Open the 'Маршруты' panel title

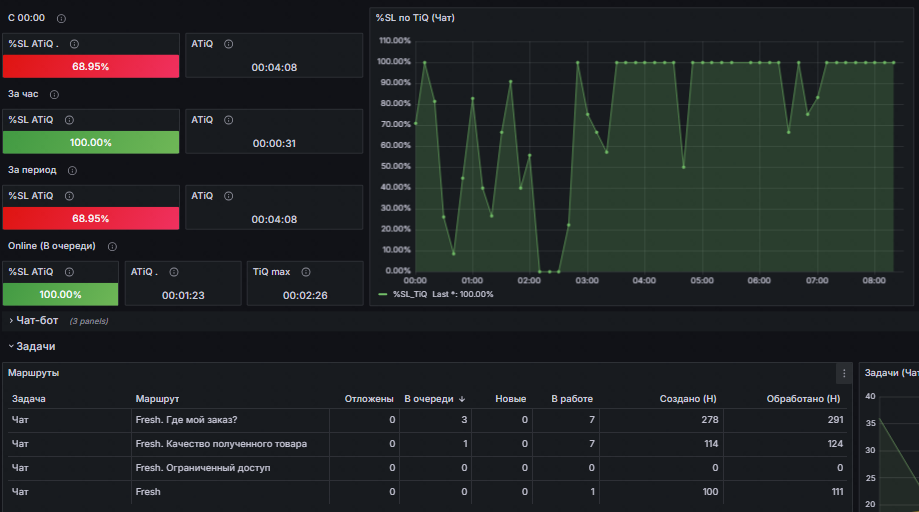[x=33, y=373]
